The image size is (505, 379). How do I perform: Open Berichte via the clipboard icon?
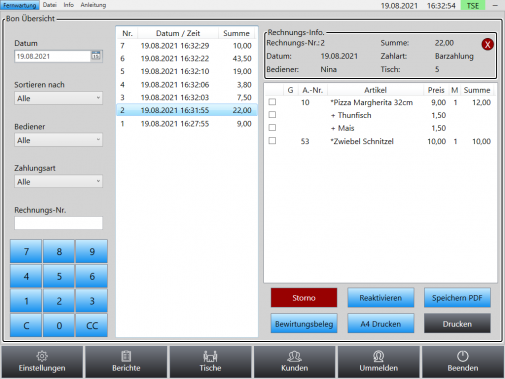click(126, 356)
